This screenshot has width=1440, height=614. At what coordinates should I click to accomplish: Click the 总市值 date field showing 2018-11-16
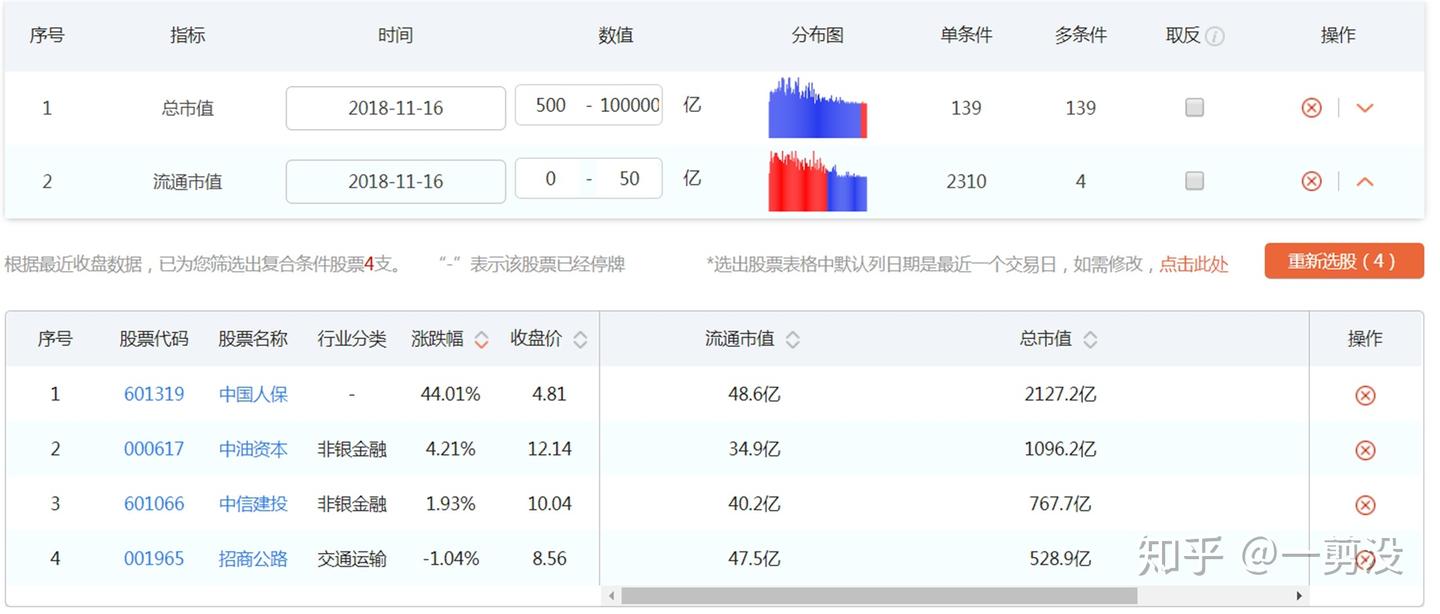click(x=395, y=107)
